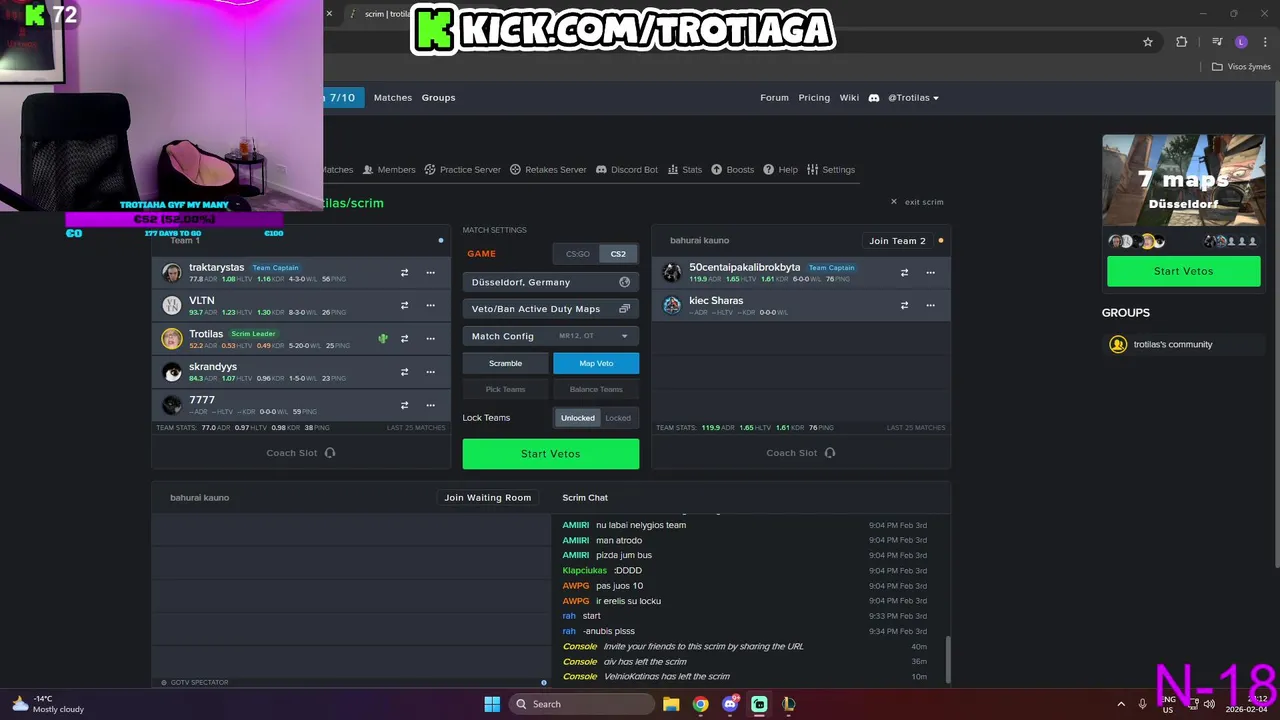The image size is (1280, 720).
Task: Choose the Scramble team mode
Action: point(505,363)
